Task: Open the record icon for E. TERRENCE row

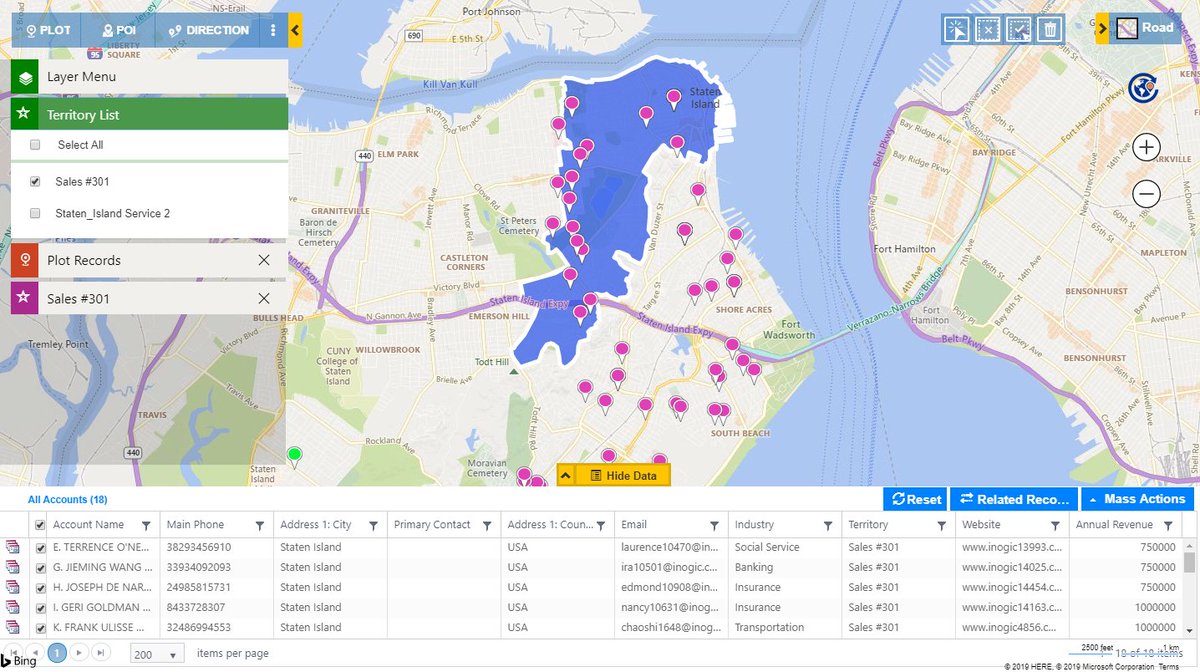Action: (x=13, y=547)
